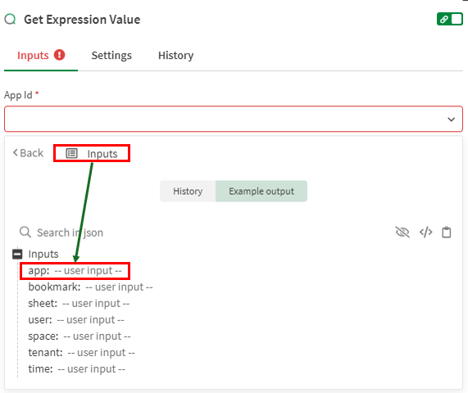This screenshot has width=468, height=393.
Task: Select the app user input entry
Action: pyautogui.click(x=75, y=270)
